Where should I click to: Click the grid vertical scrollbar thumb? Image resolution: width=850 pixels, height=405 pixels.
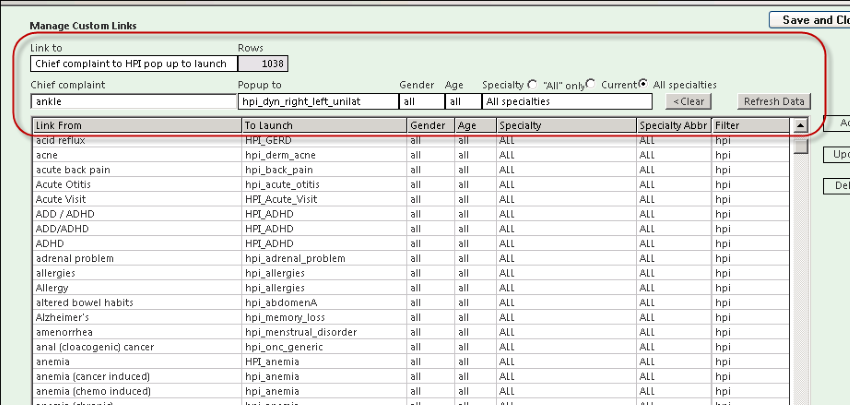[800, 146]
